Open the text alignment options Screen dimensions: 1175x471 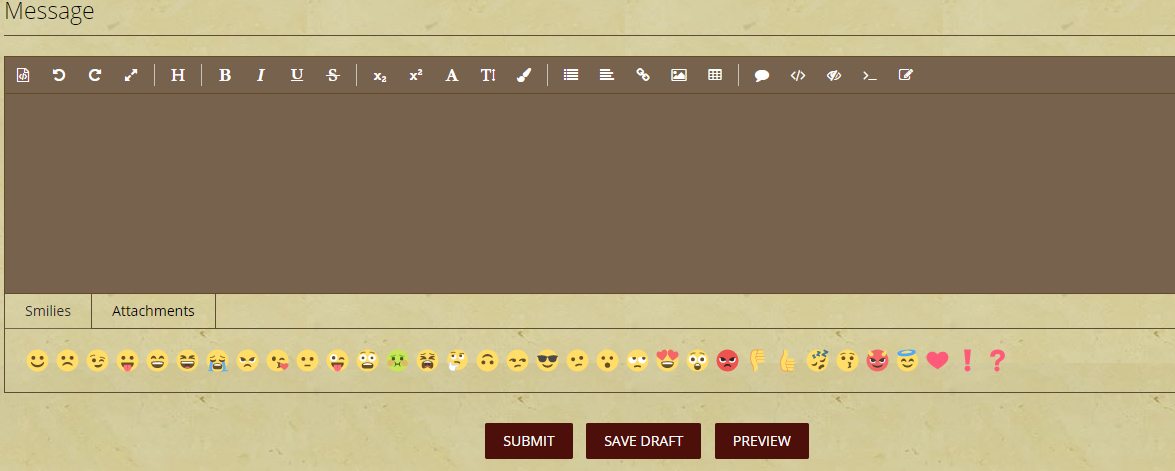click(x=607, y=75)
